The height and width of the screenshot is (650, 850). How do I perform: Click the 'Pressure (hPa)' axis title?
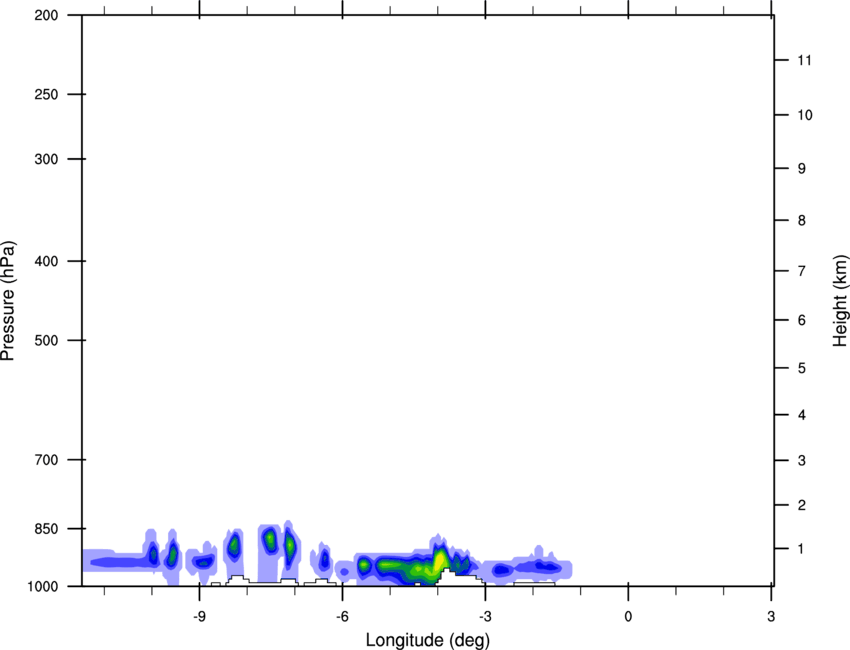(8, 301)
